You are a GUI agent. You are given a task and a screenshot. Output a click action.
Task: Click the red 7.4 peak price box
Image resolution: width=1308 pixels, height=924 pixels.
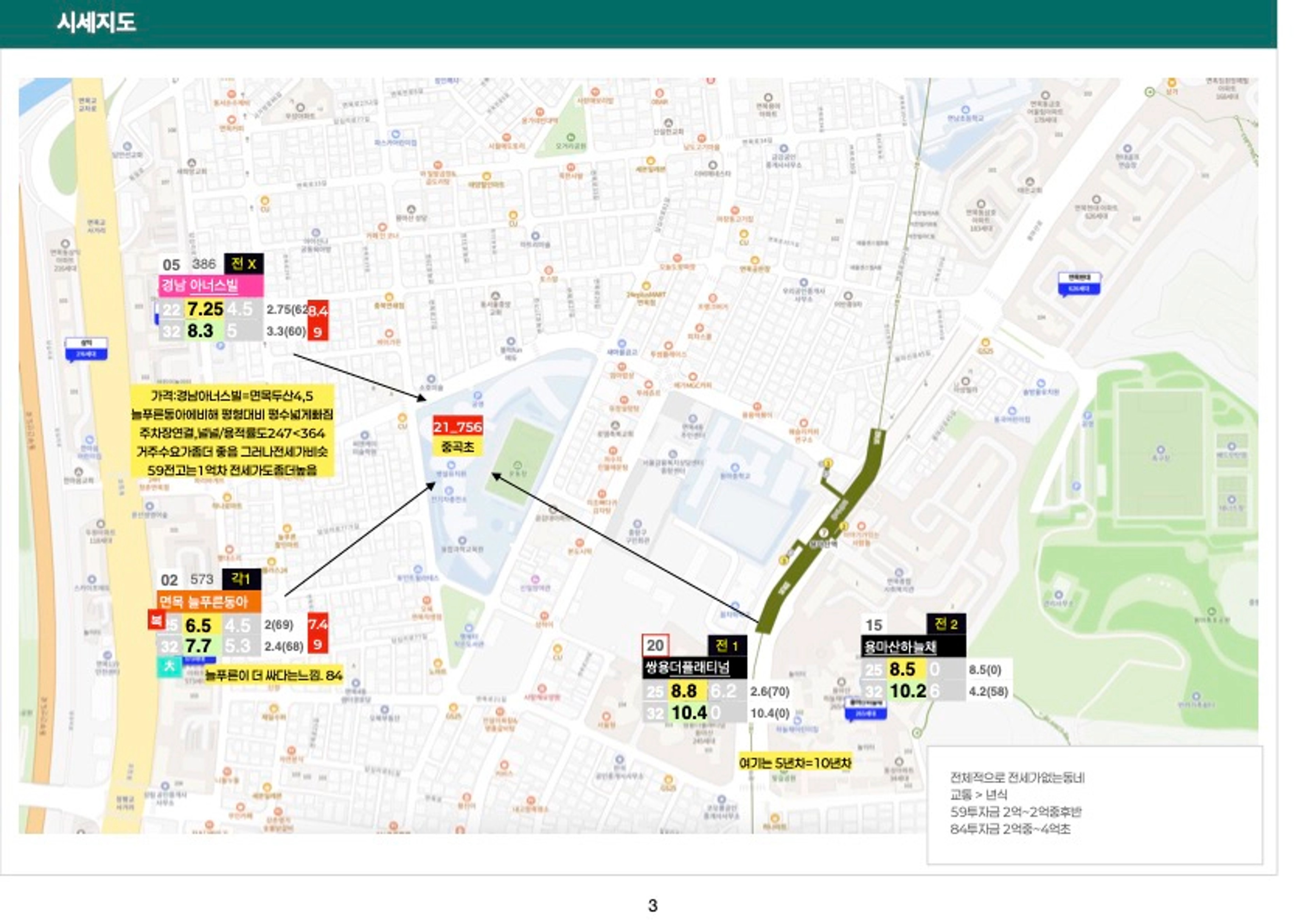[x=317, y=624]
